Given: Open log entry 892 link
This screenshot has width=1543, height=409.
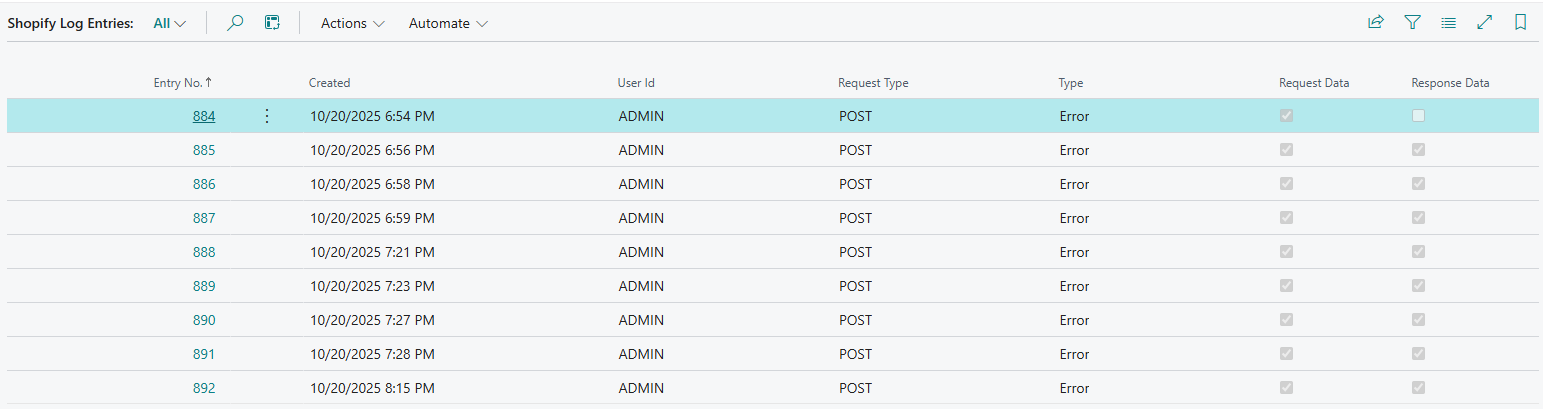Looking at the screenshot, I should coord(203,388).
